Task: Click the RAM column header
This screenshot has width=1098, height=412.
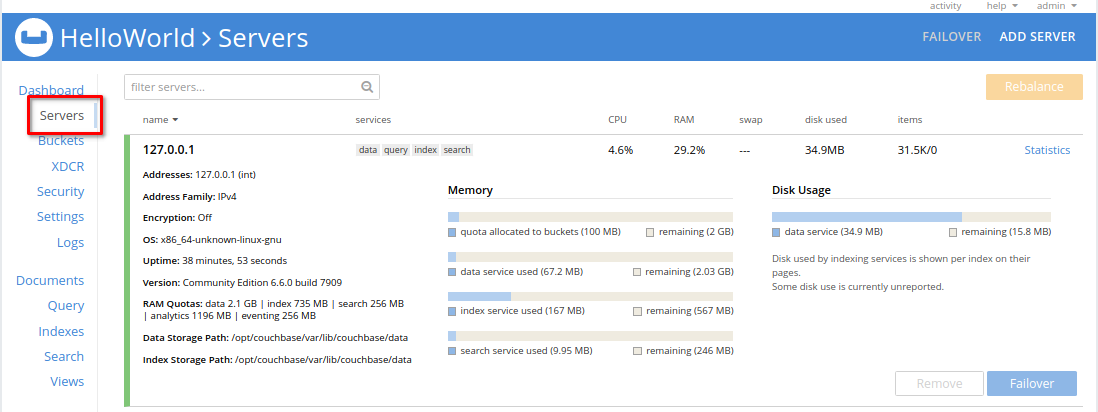Action: 683,120
